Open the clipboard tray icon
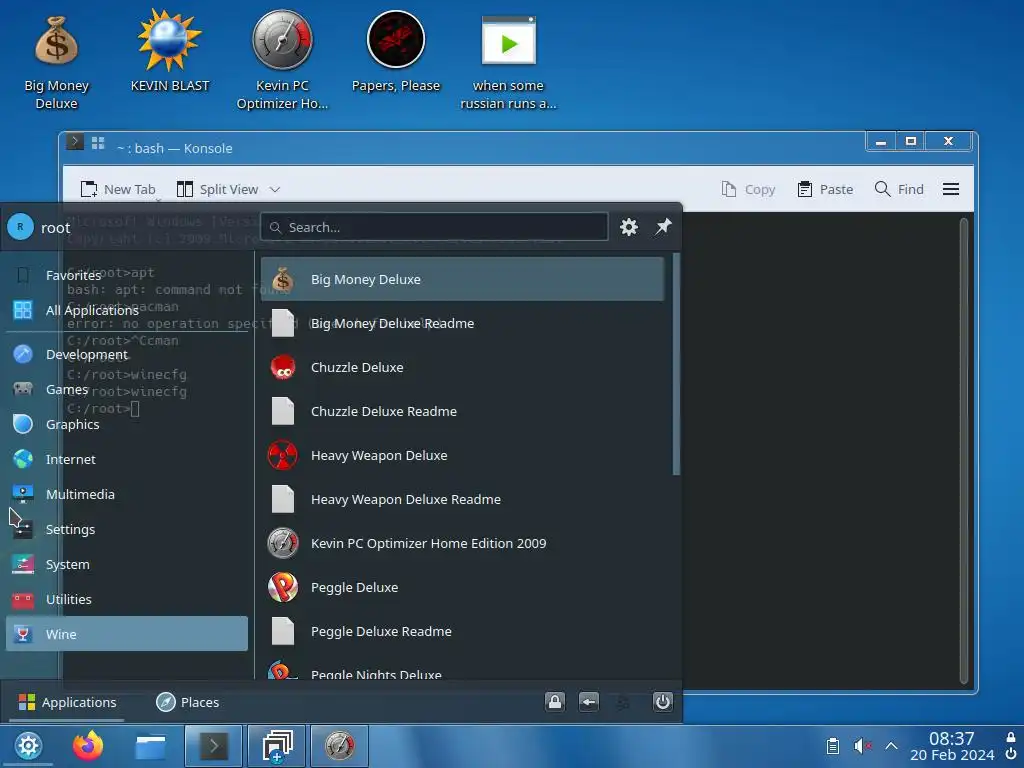The height and width of the screenshot is (768, 1024). click(833, 746)
